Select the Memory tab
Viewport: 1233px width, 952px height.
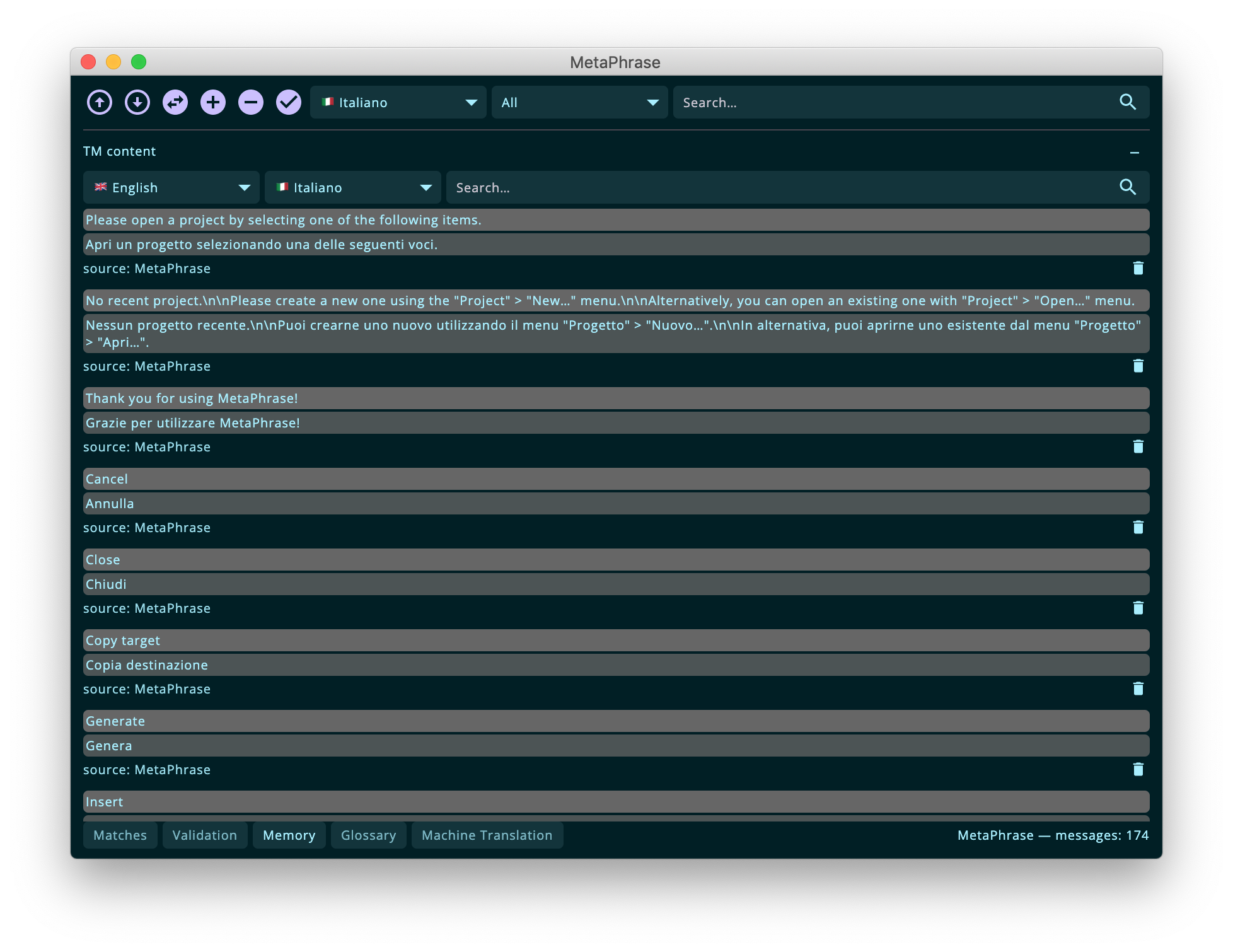coord(289,835)
